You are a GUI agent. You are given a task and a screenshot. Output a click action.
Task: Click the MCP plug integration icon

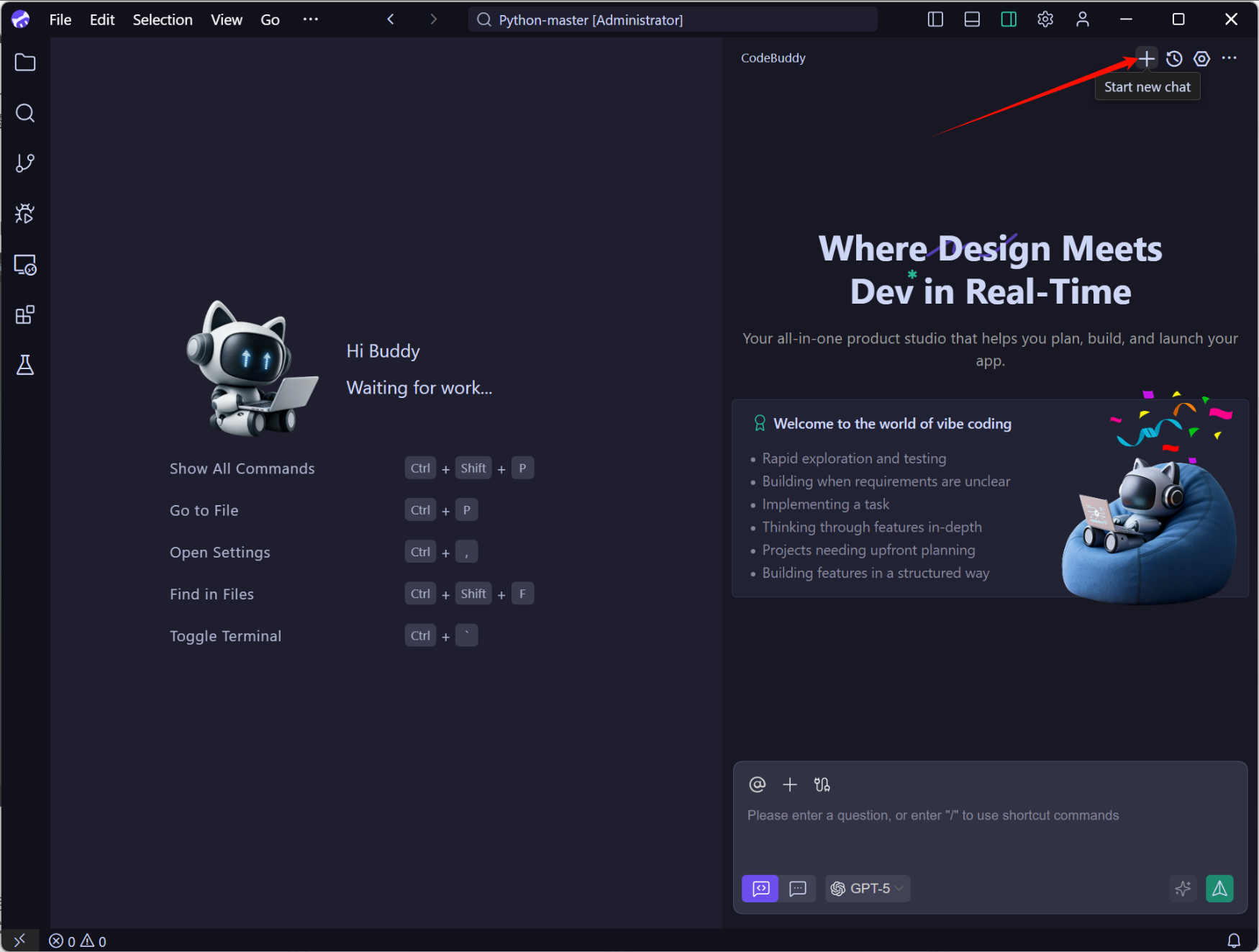pyautogui.click(x=822, y=784)
